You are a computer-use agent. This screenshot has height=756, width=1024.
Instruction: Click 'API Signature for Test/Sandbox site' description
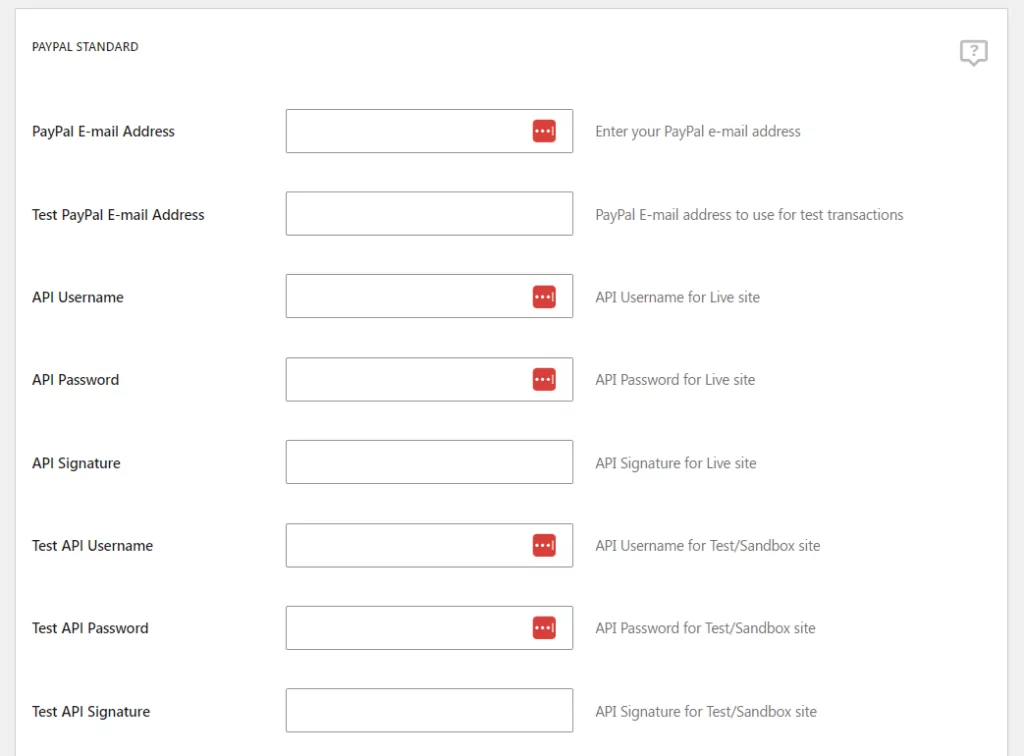(x=706, y=712)
